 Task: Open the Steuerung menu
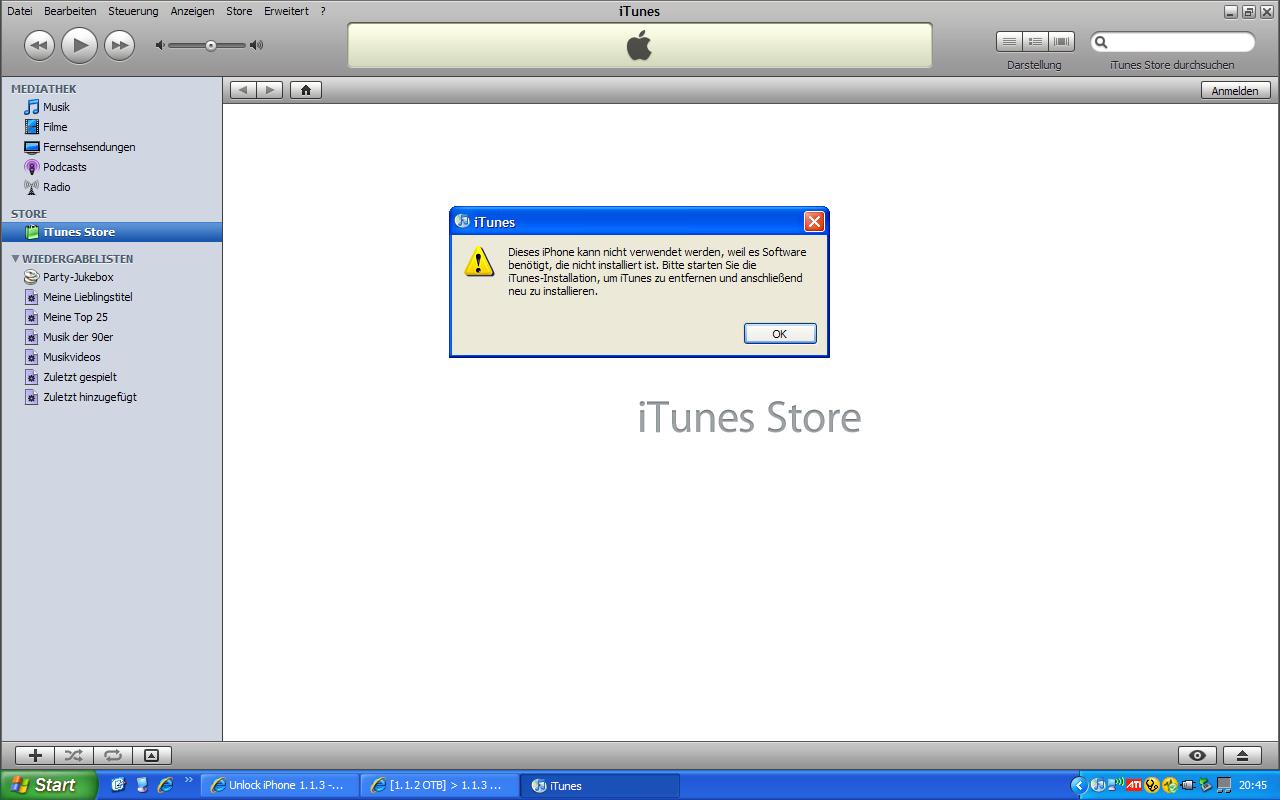tap(133, 11)
